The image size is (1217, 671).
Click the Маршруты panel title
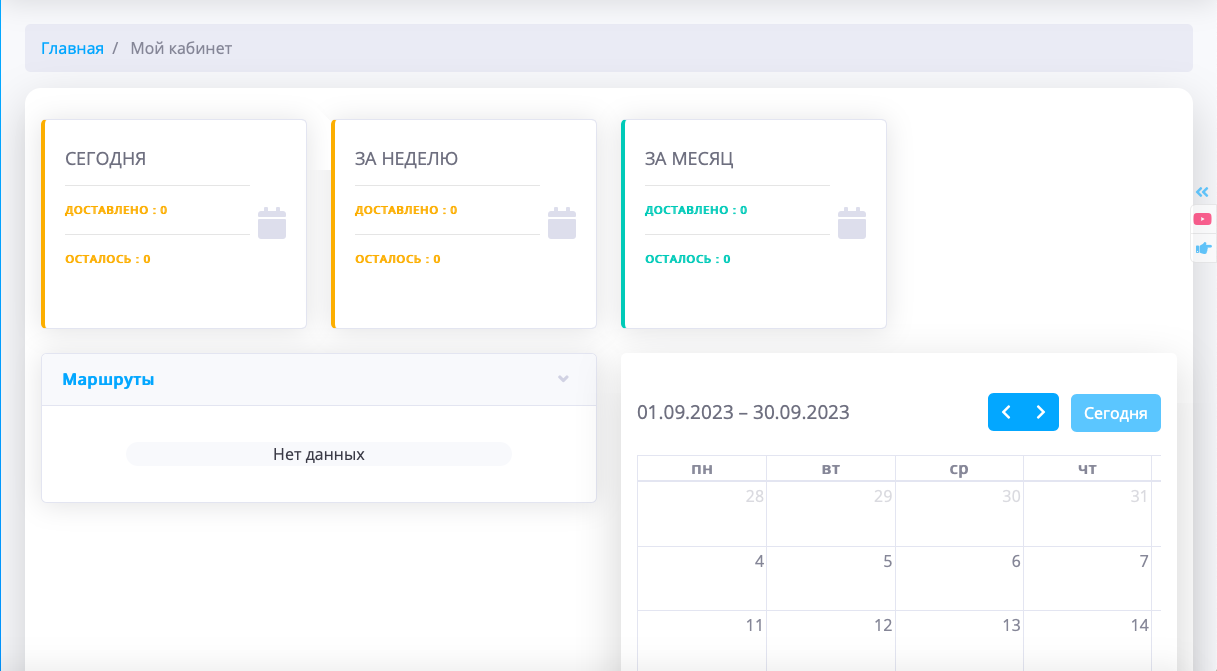pyautogui.click(x=108, y=379)
